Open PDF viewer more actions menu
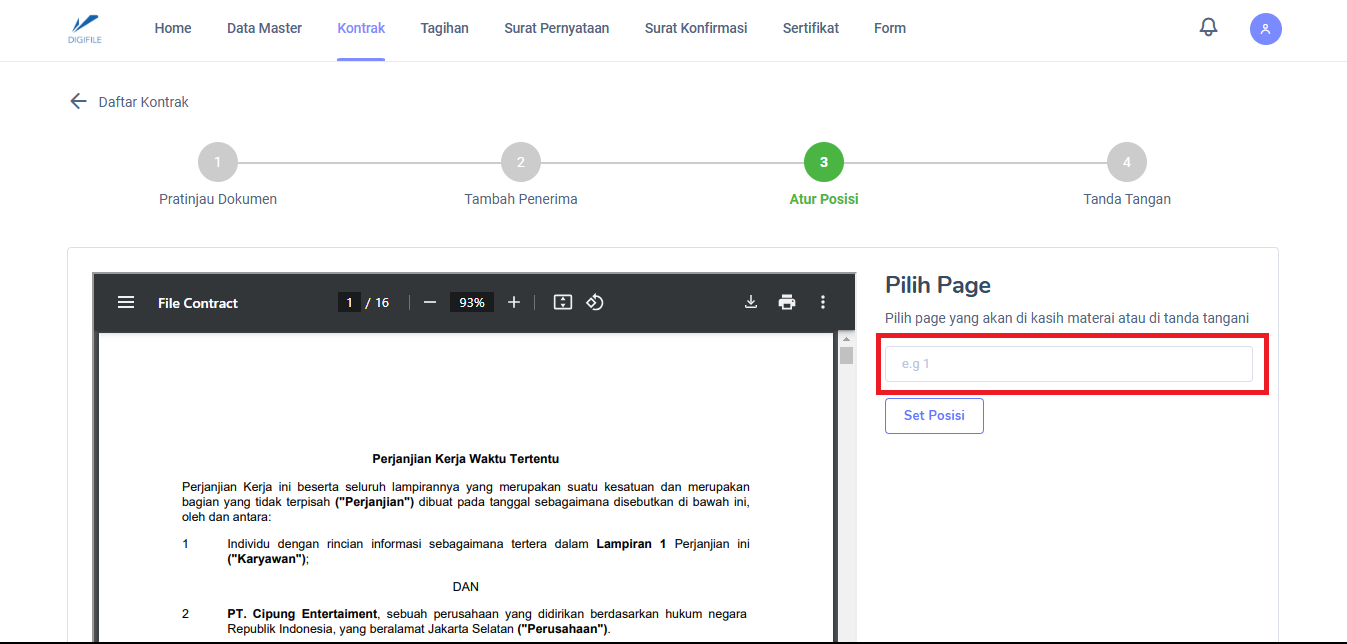This screenshot has width=1347, height=644. tap(823, 302)
